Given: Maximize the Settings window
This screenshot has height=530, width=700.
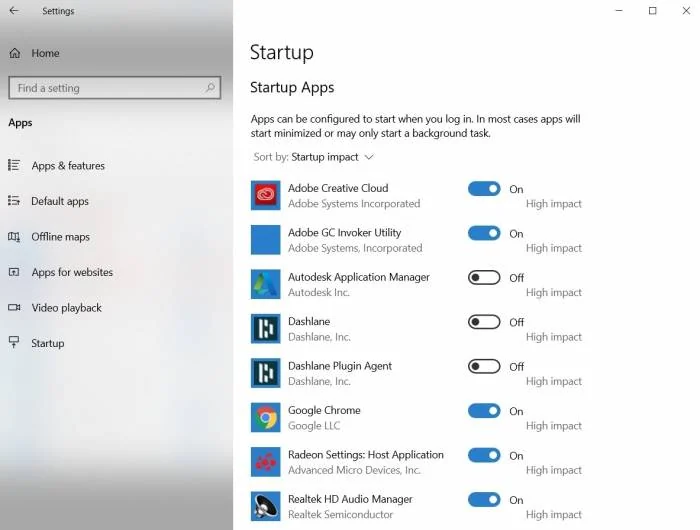Looking at the screenshot, I should click(652, 10).
